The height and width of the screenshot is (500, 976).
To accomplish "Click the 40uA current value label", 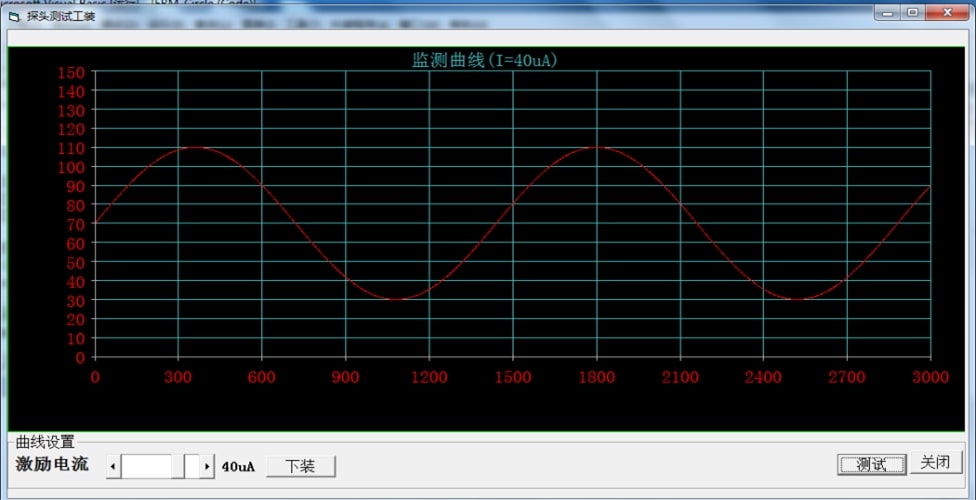I will pyautogui.click(x=238, y=466).
